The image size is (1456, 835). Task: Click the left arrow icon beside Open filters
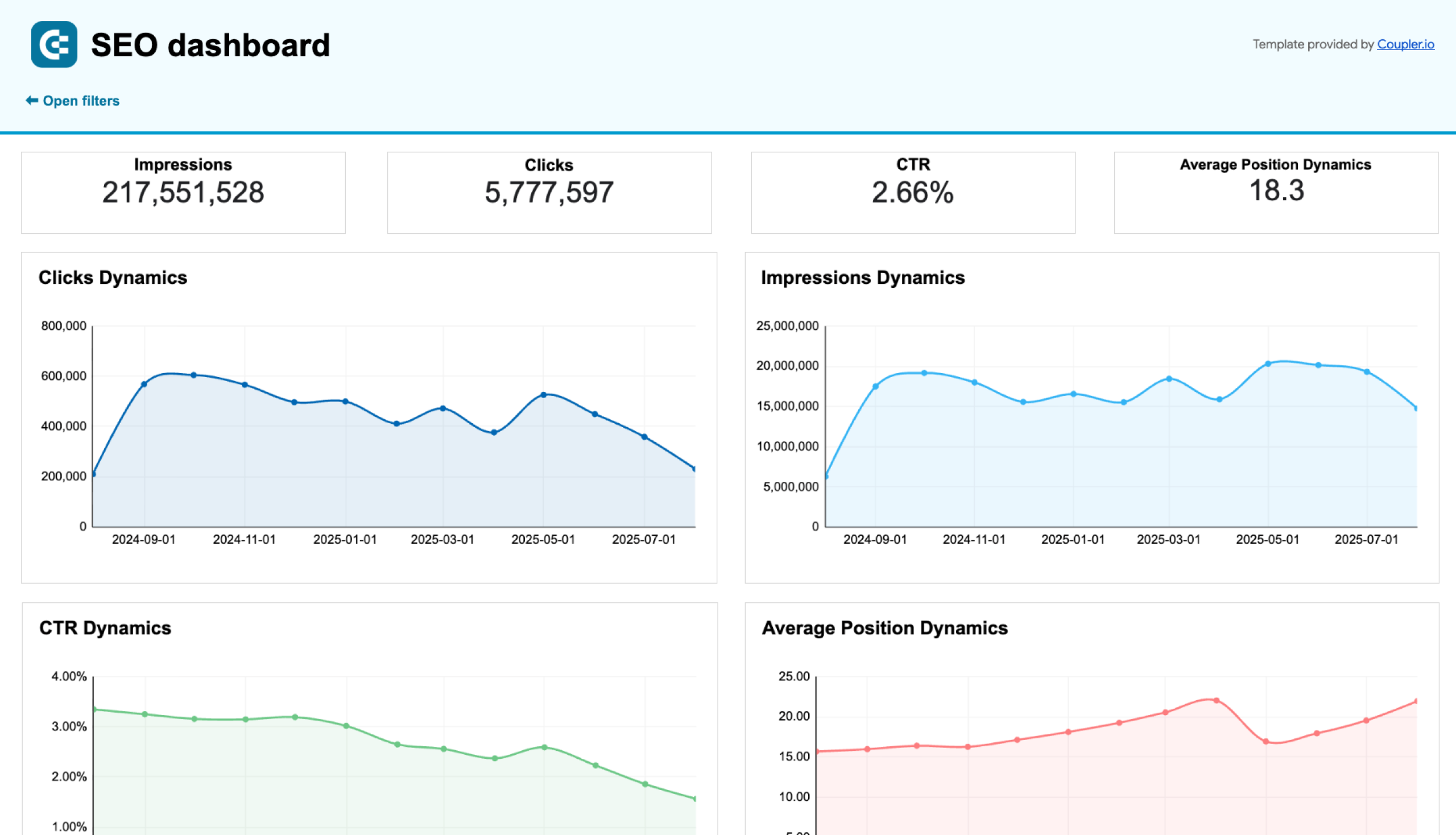point(31,100)
